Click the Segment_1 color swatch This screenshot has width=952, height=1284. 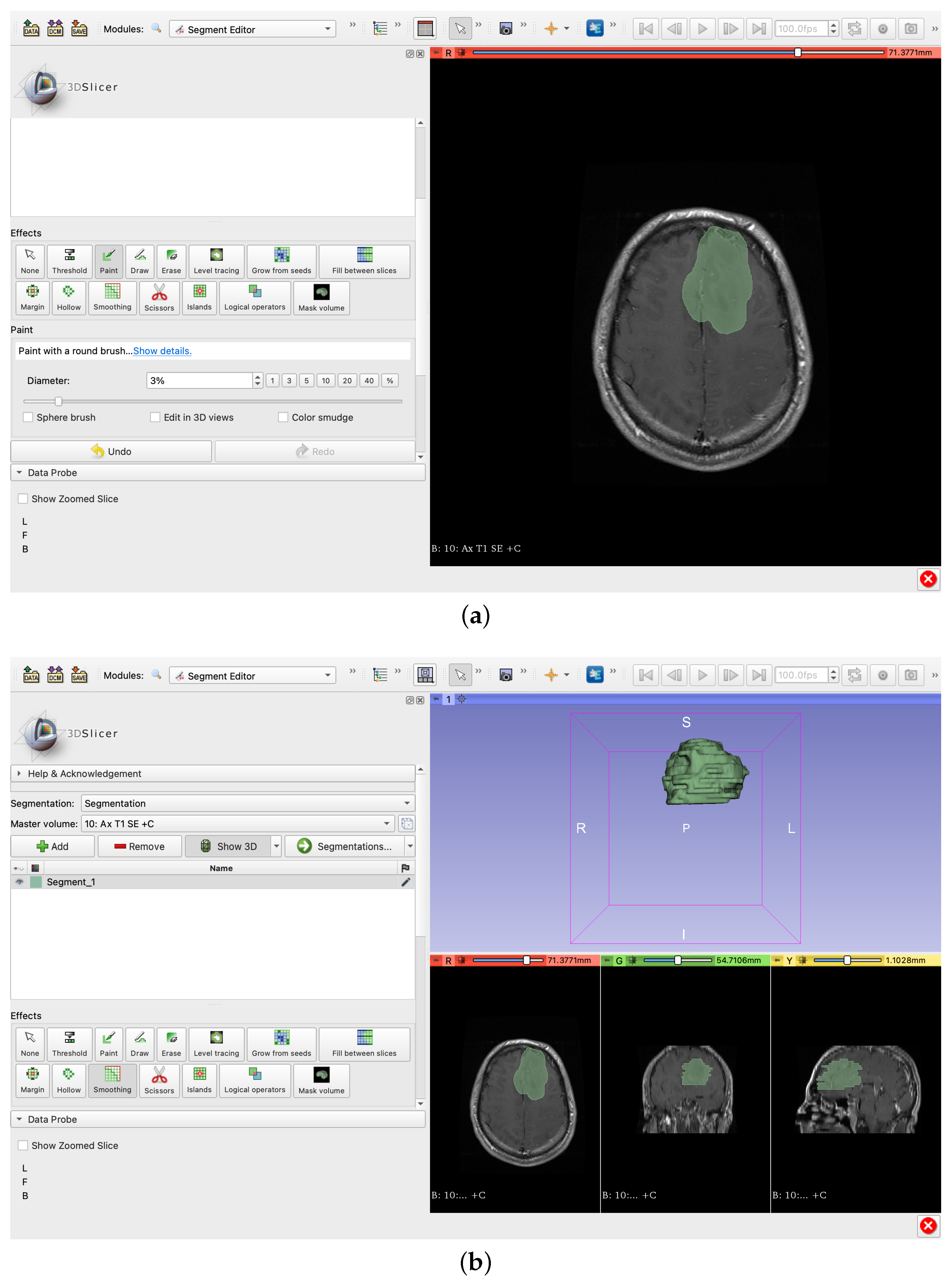click(36, 882)
